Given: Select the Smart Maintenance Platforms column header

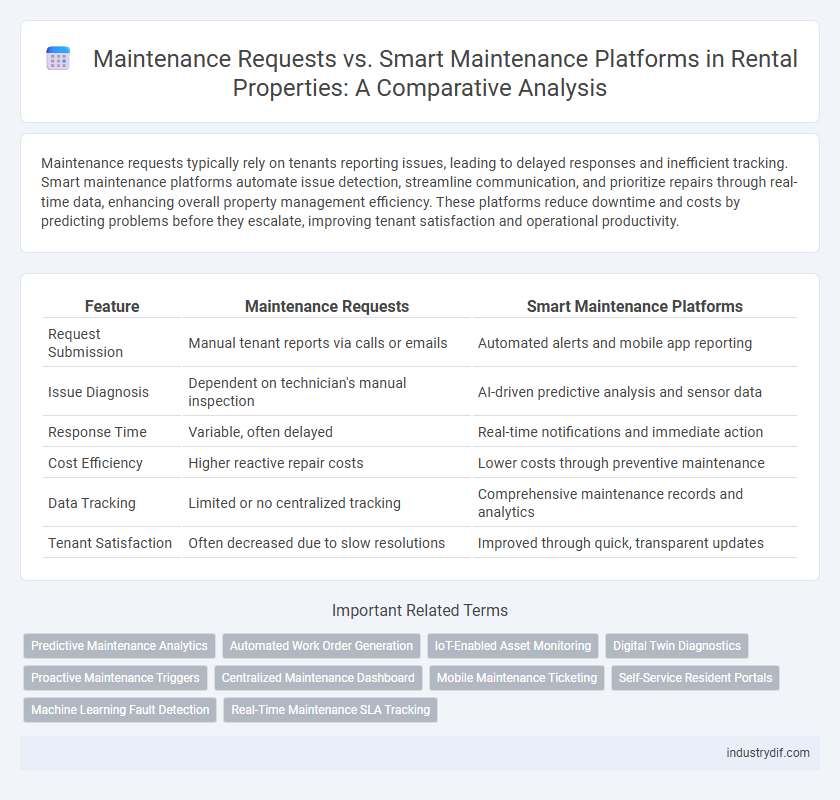Looking at the screenshot, I should [635, 306].
